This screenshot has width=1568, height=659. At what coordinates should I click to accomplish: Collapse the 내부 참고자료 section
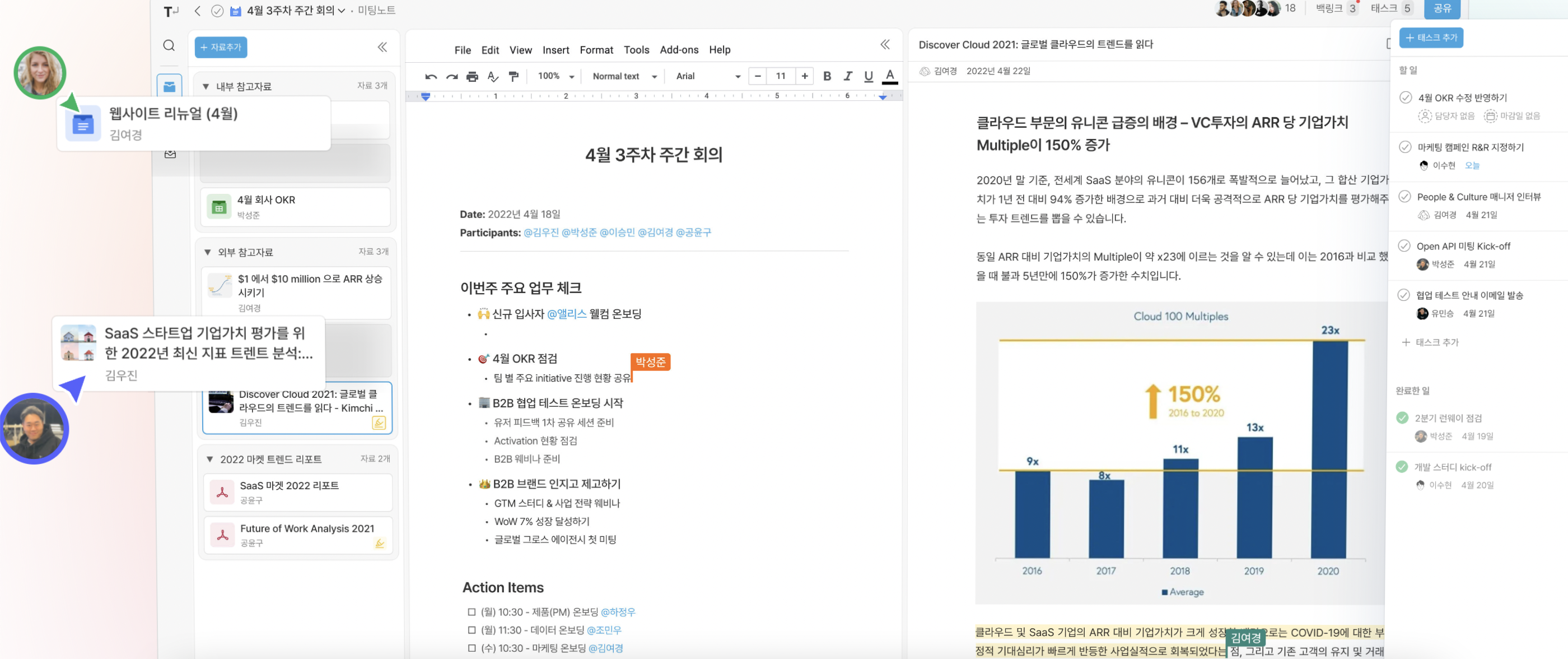point(206,86)
